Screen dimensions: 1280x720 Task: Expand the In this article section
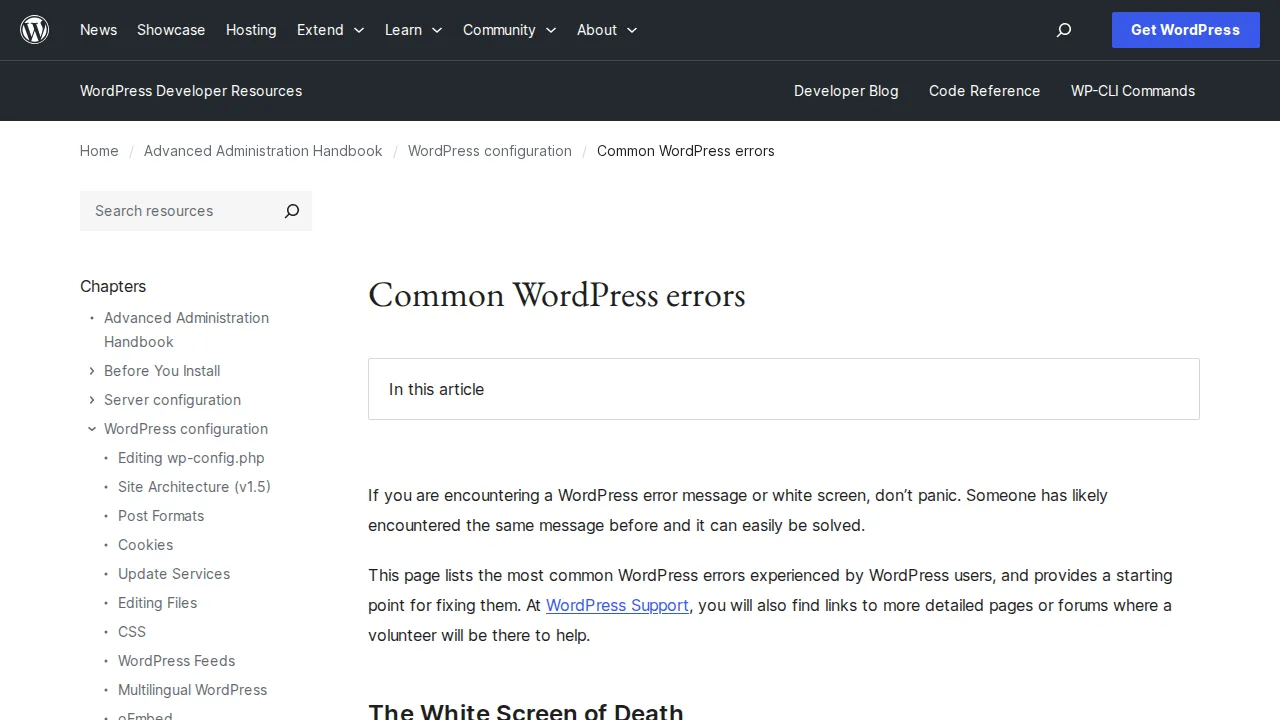click(784, 389)
